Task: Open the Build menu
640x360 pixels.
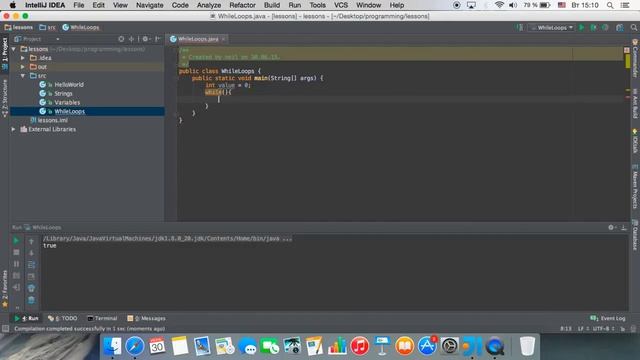Action: (272, 5)
